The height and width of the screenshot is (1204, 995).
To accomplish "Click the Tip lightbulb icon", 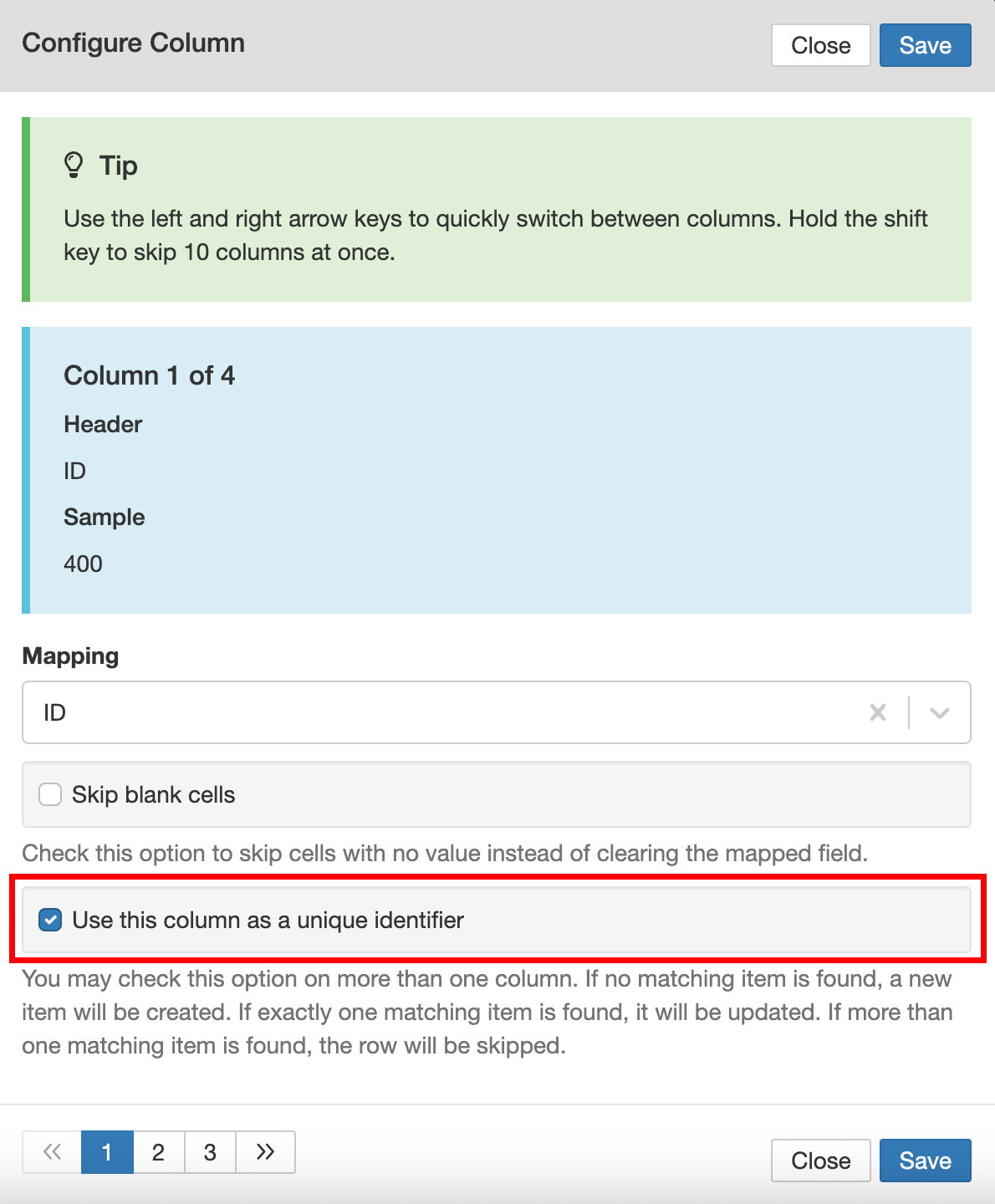I will tap(74, 165).
